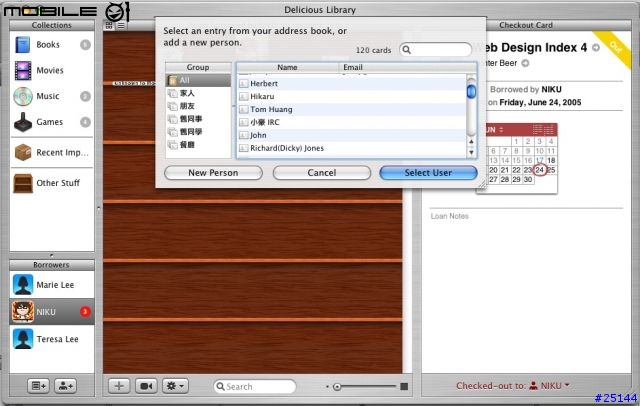Click the address book search field
640x406 pixels.
click(435, 50)
